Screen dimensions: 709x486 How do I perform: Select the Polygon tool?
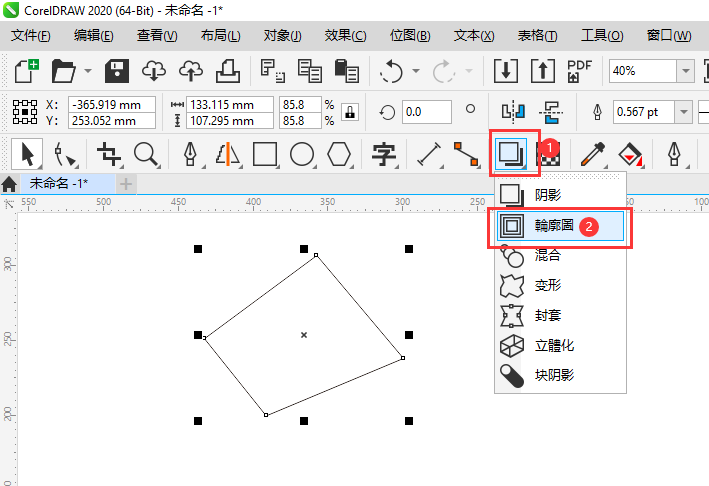(x=339, y=155)
